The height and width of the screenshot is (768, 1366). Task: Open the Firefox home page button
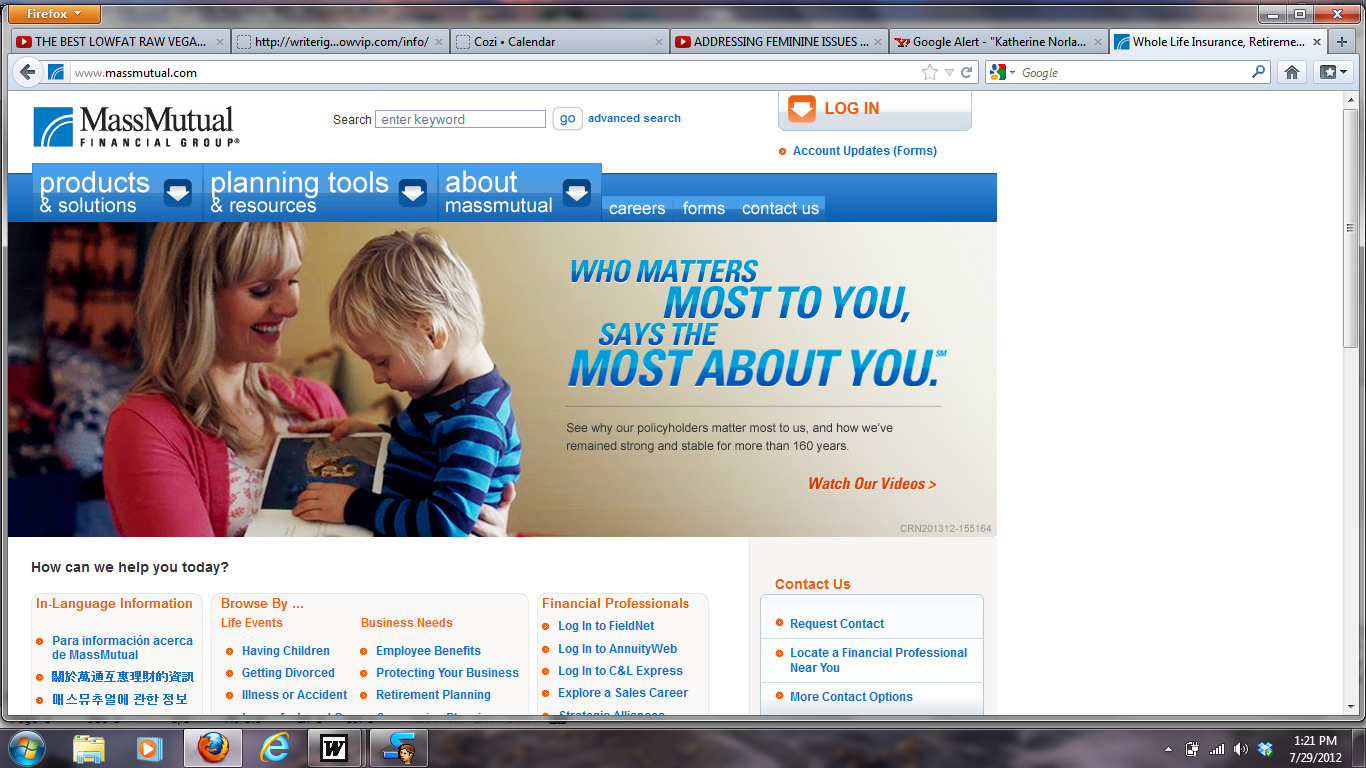tap(1292, 72)
